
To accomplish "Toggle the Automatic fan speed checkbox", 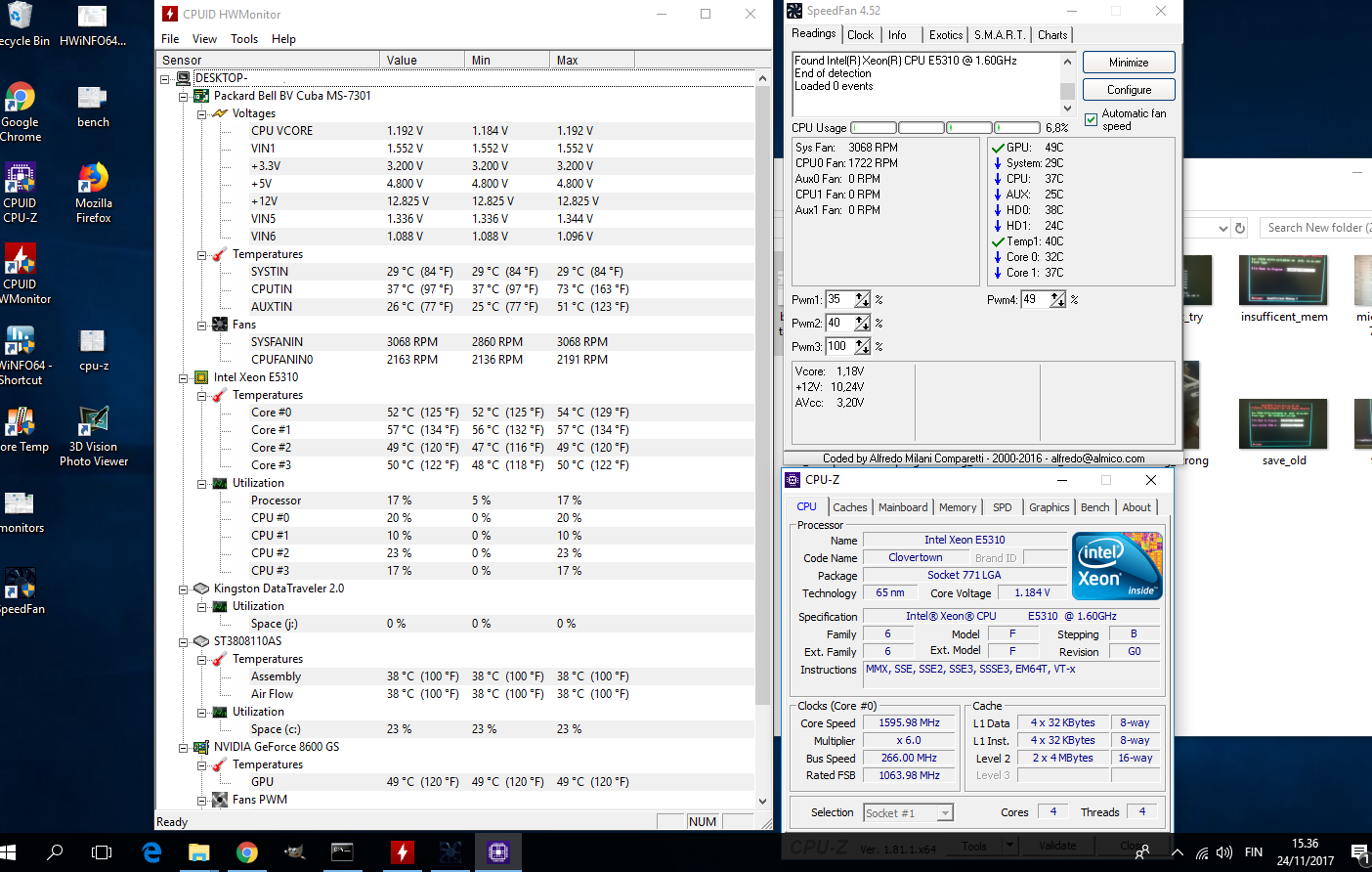I will click(x=1091, y=120).
